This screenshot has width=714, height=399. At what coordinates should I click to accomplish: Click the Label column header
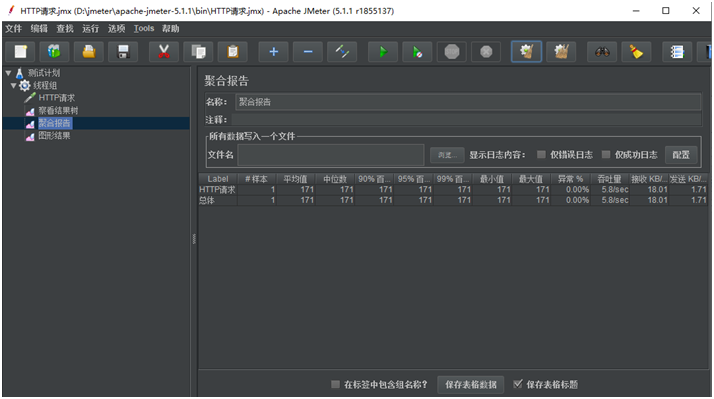click(218, 179)
